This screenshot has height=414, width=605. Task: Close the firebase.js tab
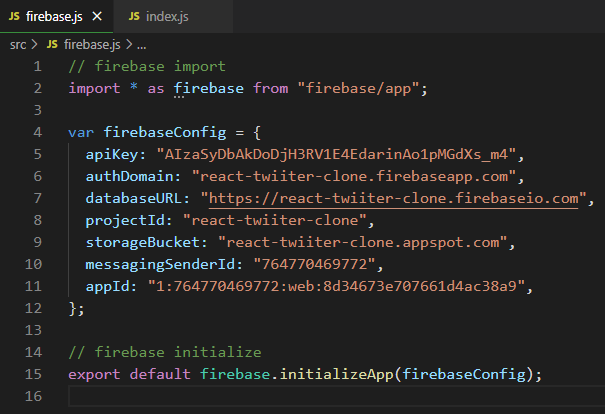click(x=97, y=16)
